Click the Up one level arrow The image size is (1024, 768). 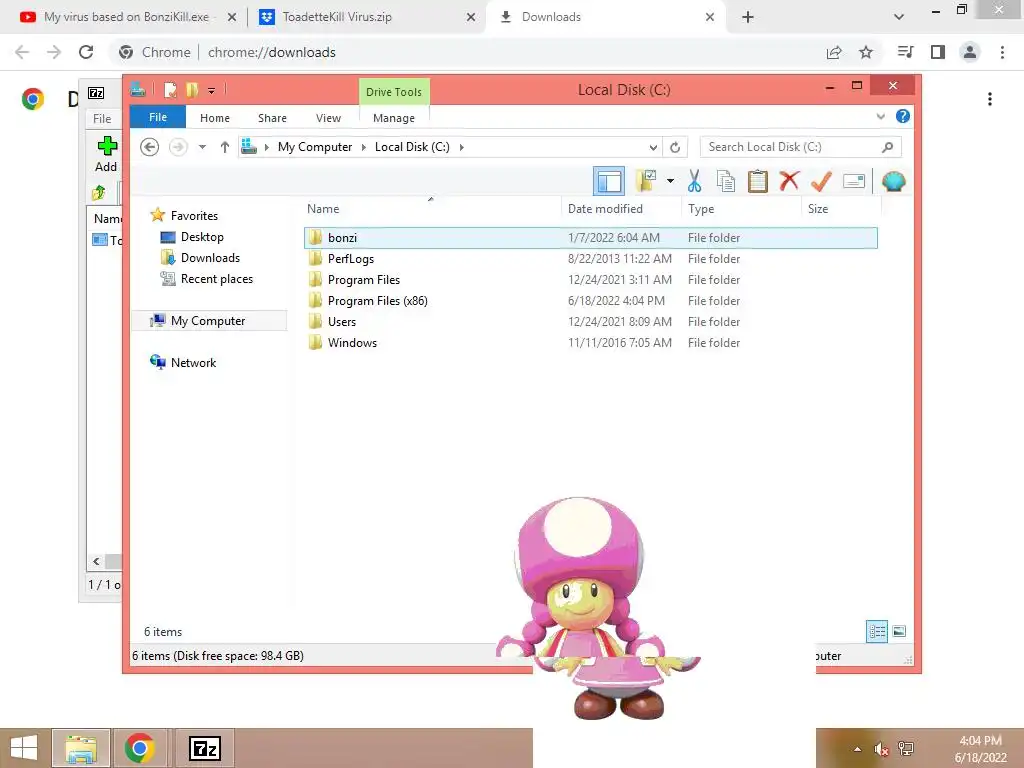point(225,147)
